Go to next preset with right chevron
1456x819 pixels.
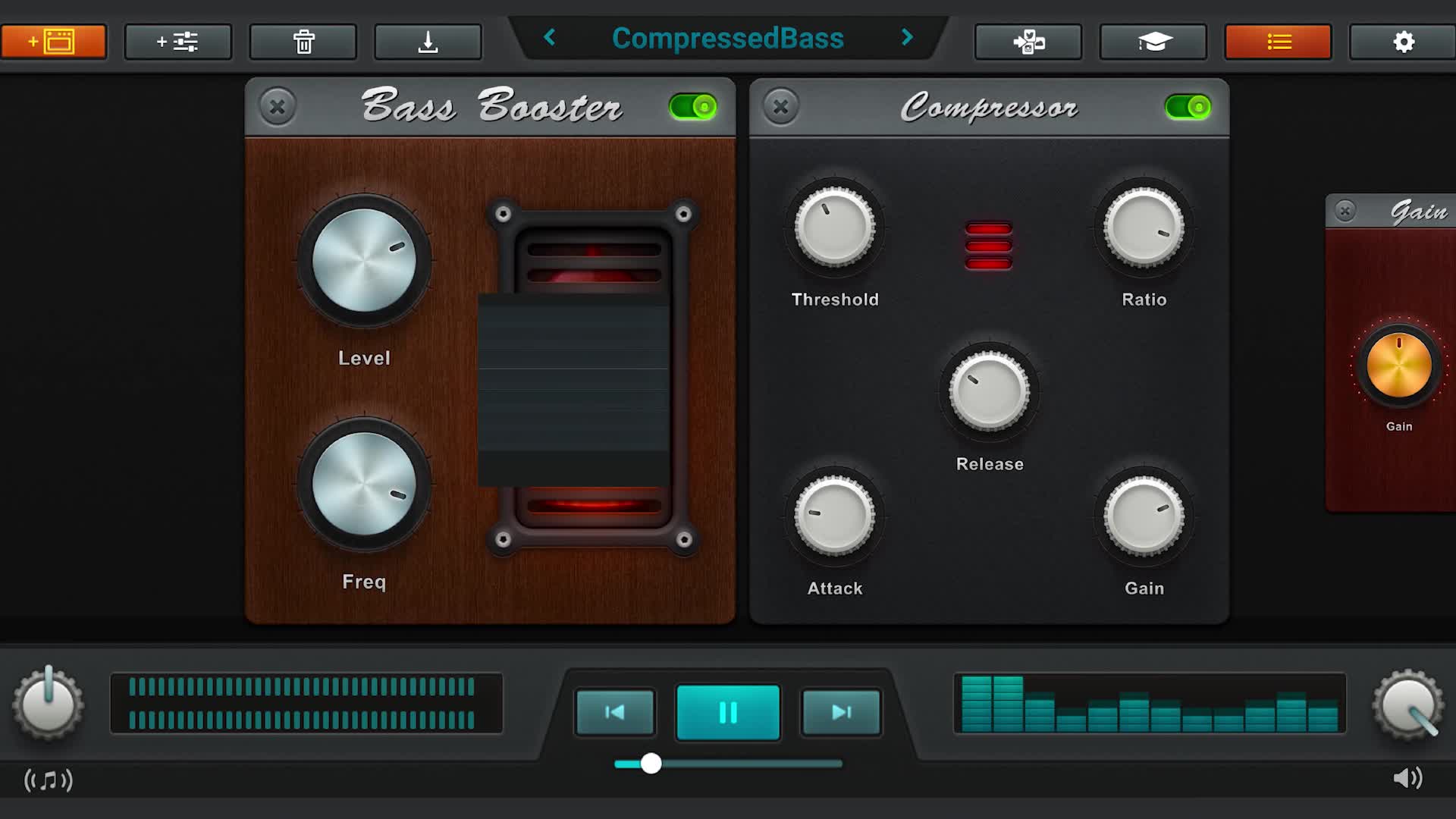(x=907, y=37)
